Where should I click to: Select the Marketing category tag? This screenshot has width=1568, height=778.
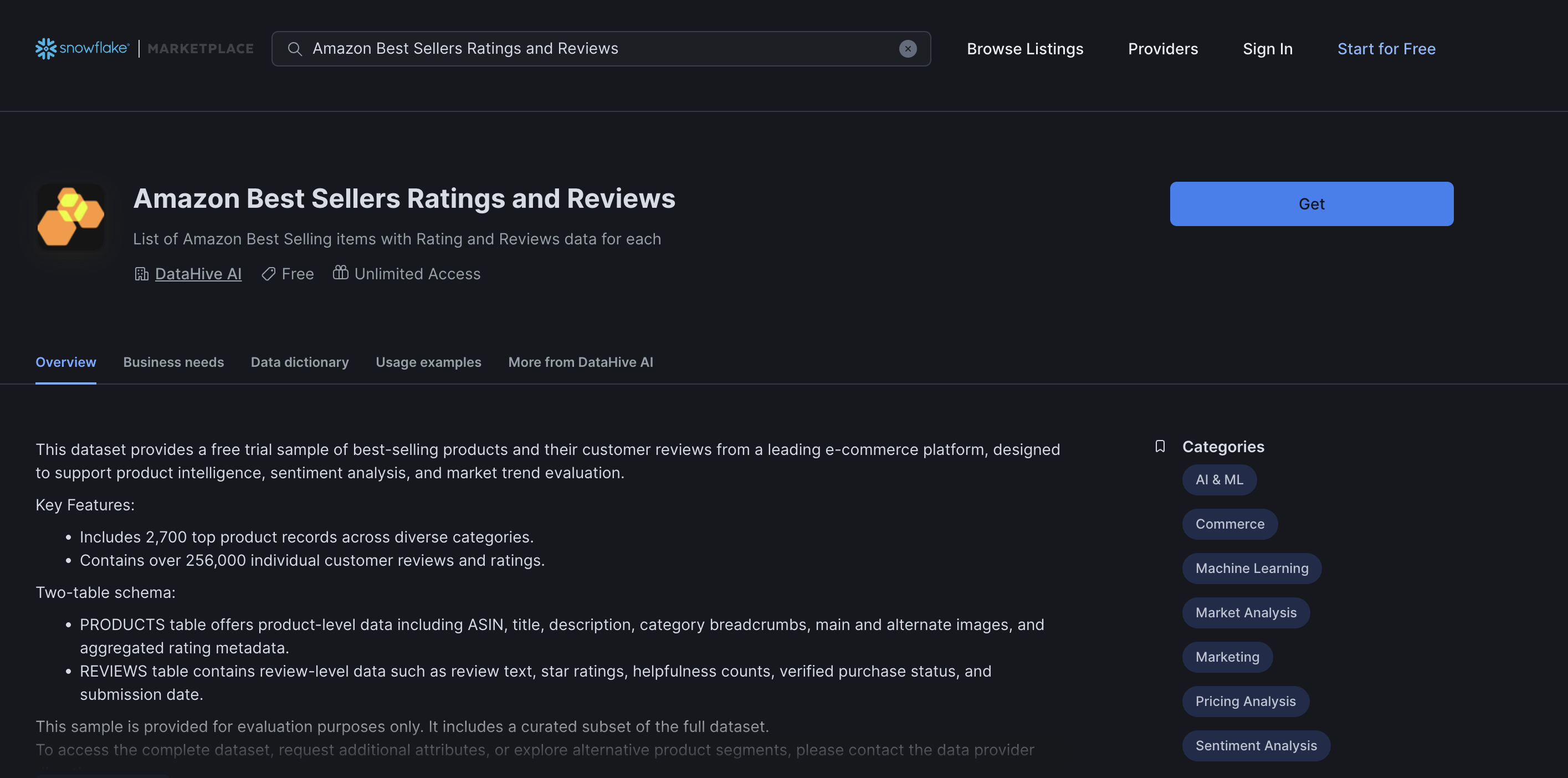pos(1227,657)
